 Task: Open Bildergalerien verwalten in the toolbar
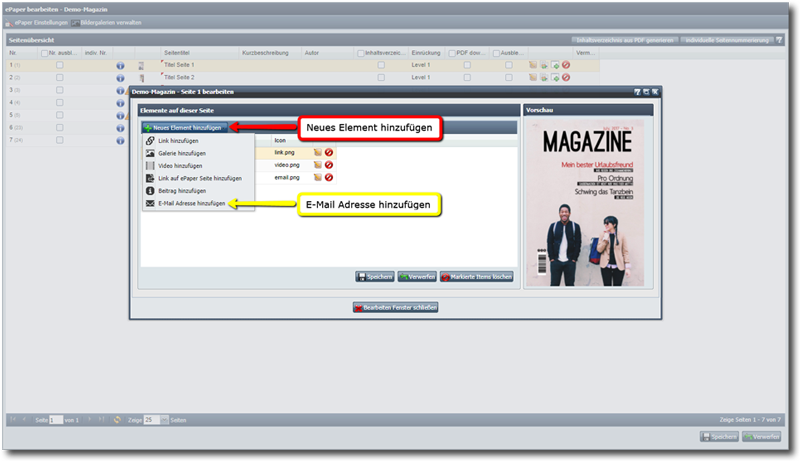point(107,23)
